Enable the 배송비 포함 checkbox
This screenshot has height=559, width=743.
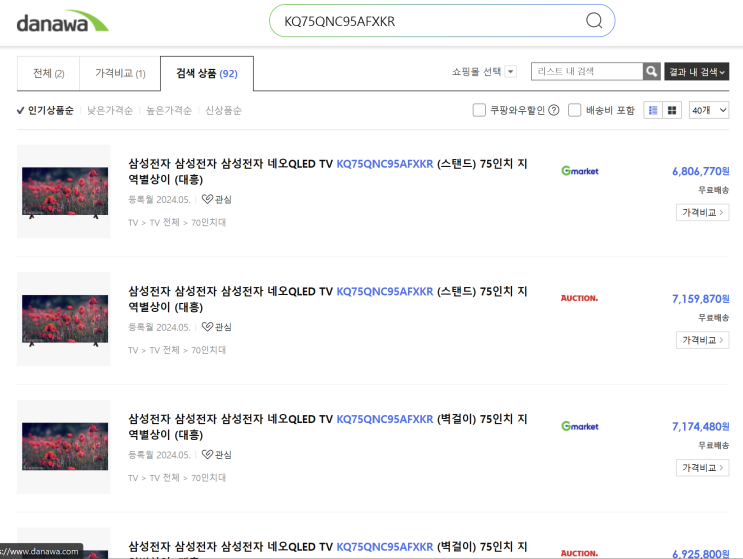[574, 110]
